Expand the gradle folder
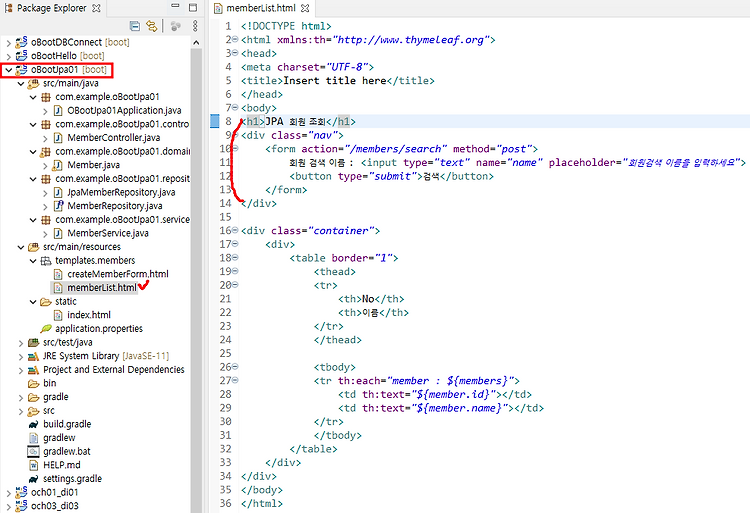The image size is (750, 513). (x=21, y=397)
